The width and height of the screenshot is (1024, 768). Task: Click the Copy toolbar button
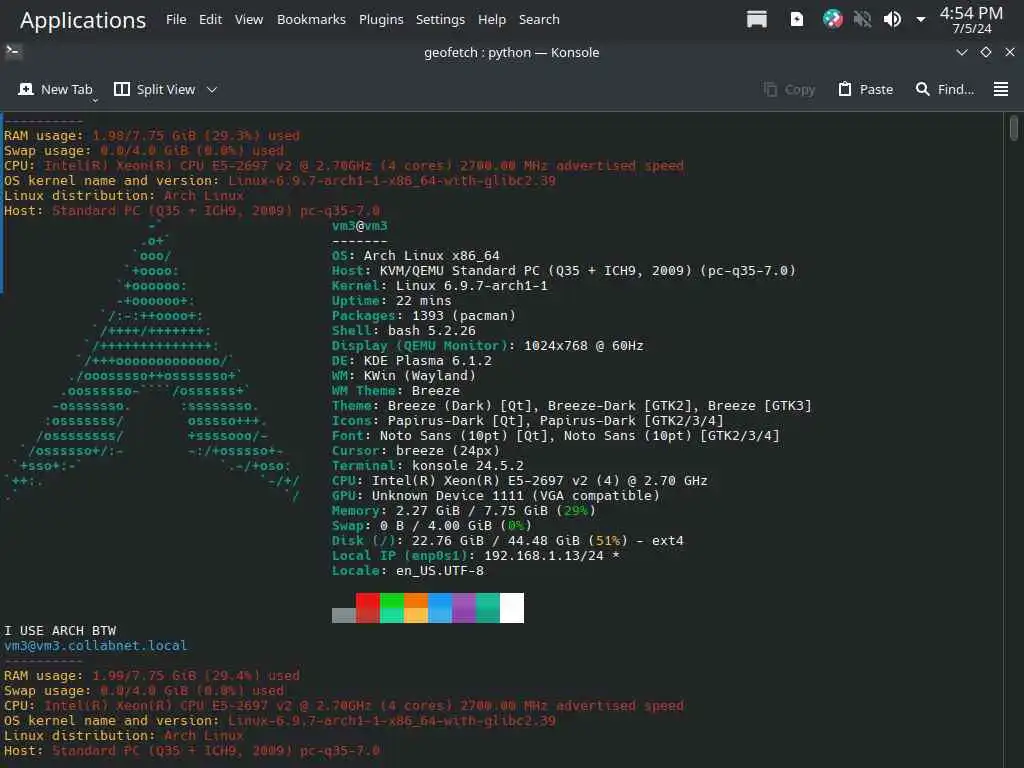[790, 89]
